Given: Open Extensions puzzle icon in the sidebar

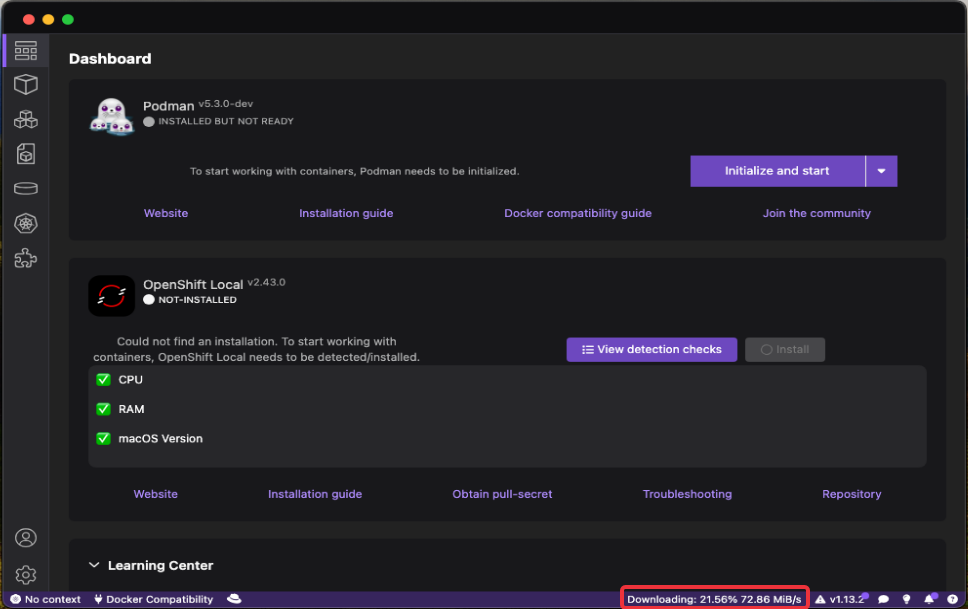Looking at the screenshot, I should 26,258.
